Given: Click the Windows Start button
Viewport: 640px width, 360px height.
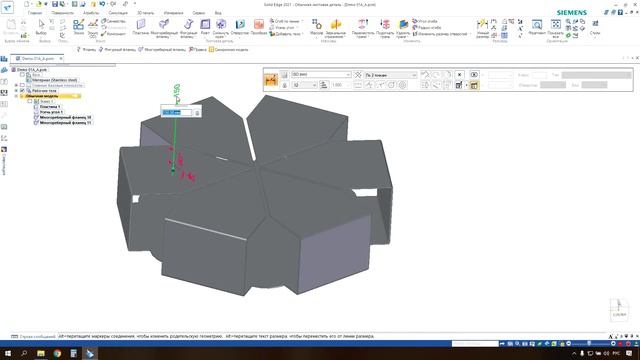Looking at the screenshot, I should 8,353.
